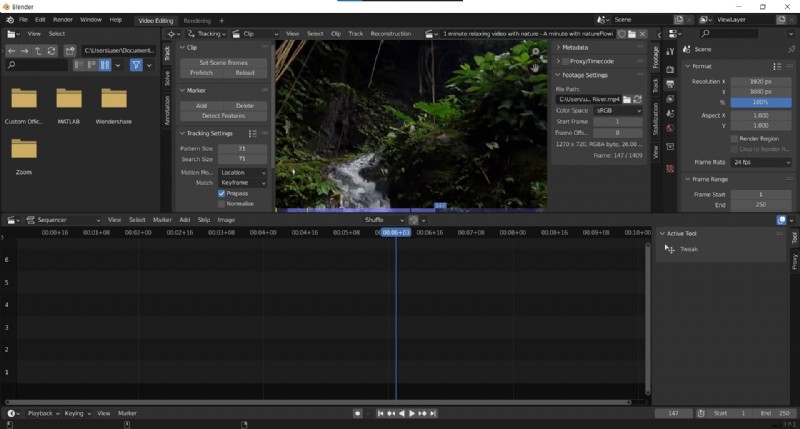This screenshot has width=800, height=429.
Task: Open the Reconstruction menu in clip editor
Action: [x=391, y=34]
